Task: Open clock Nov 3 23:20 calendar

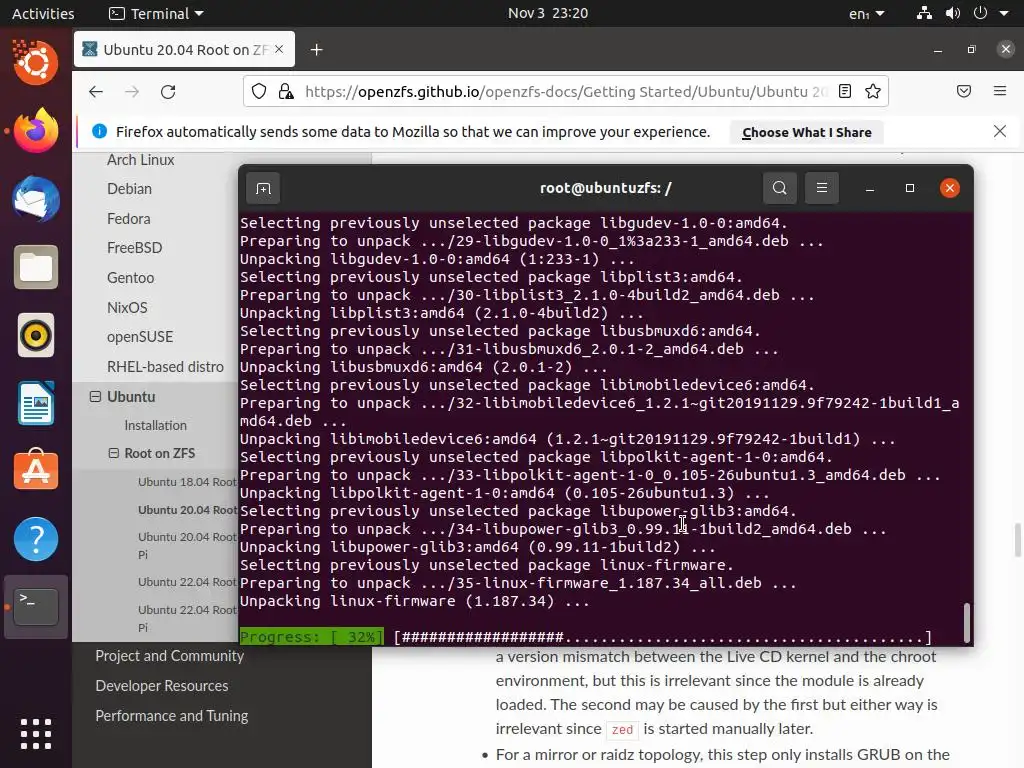Action: tap(548, 13)
